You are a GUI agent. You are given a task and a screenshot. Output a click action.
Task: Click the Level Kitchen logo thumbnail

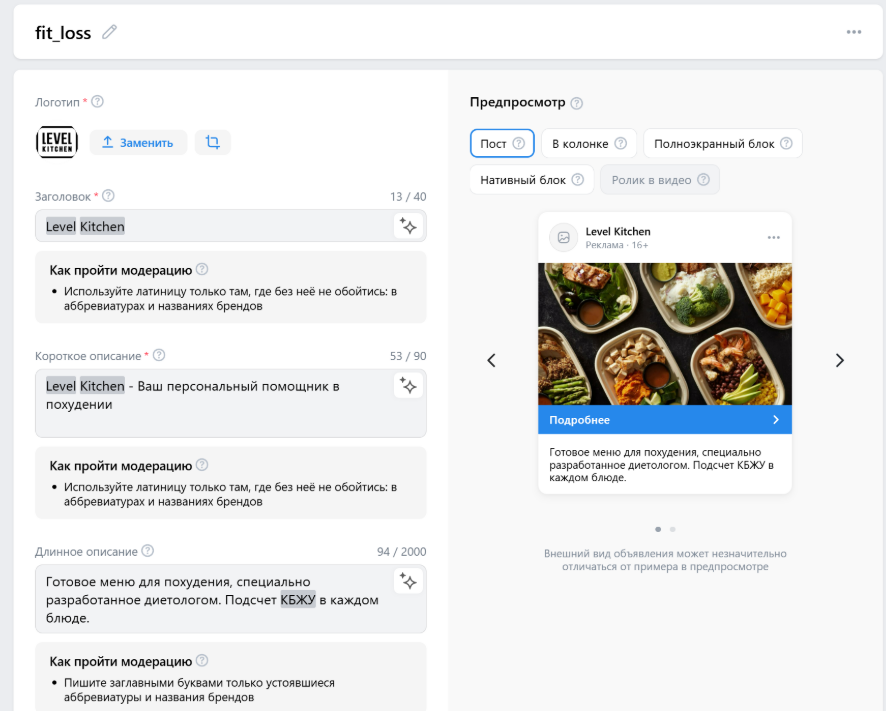pos(57,142)
